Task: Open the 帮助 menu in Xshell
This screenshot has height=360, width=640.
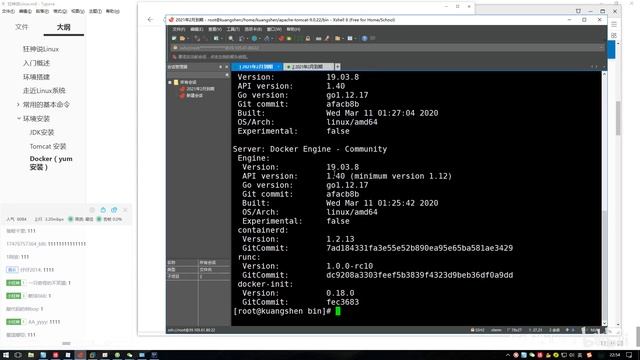Action: pos(293,29)
